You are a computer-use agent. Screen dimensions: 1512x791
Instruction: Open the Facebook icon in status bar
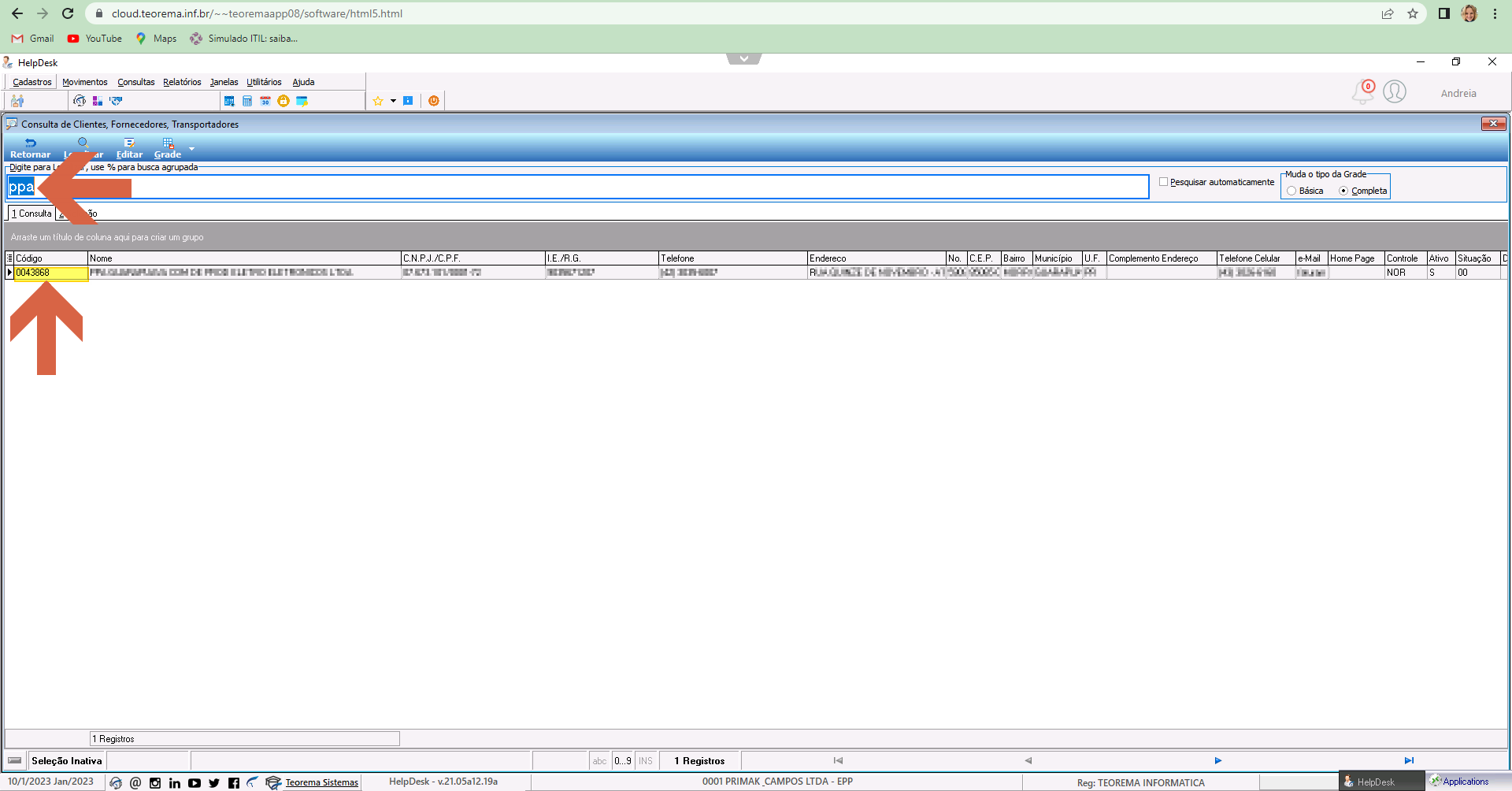(234, 782)
